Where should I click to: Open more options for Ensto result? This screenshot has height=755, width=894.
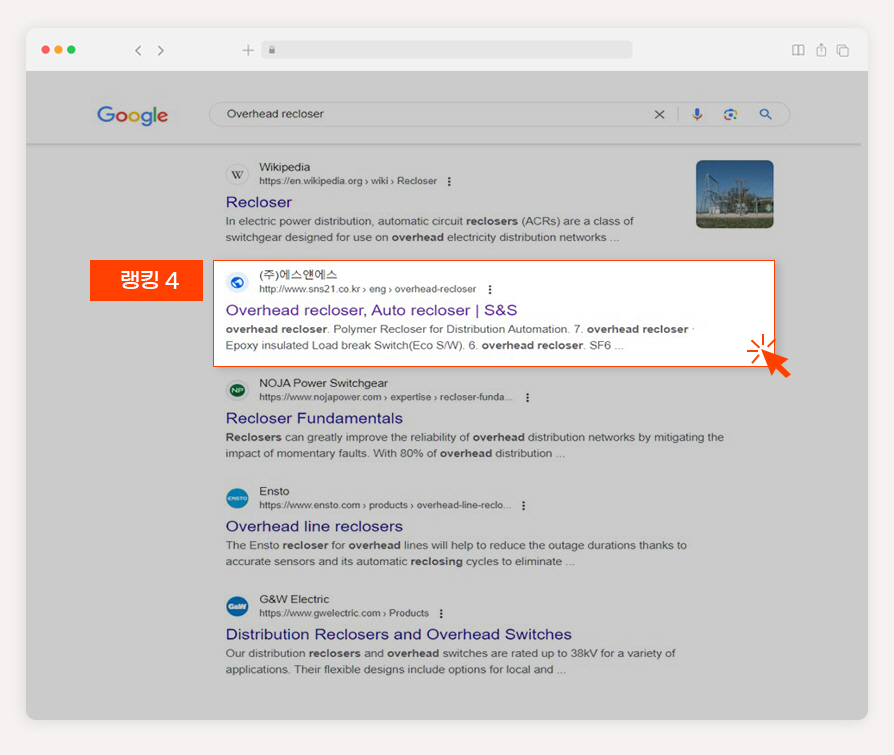tap(523, 505)
